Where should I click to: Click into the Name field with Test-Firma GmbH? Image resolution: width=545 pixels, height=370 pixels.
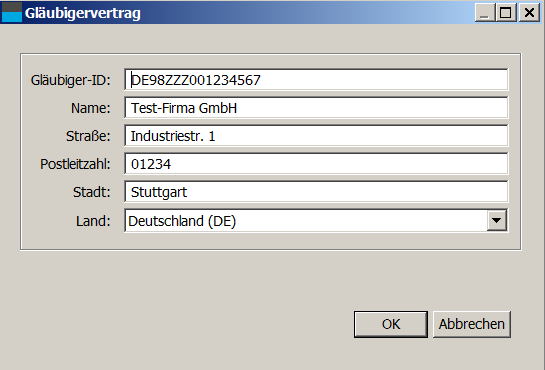click(x=316, y=108)
